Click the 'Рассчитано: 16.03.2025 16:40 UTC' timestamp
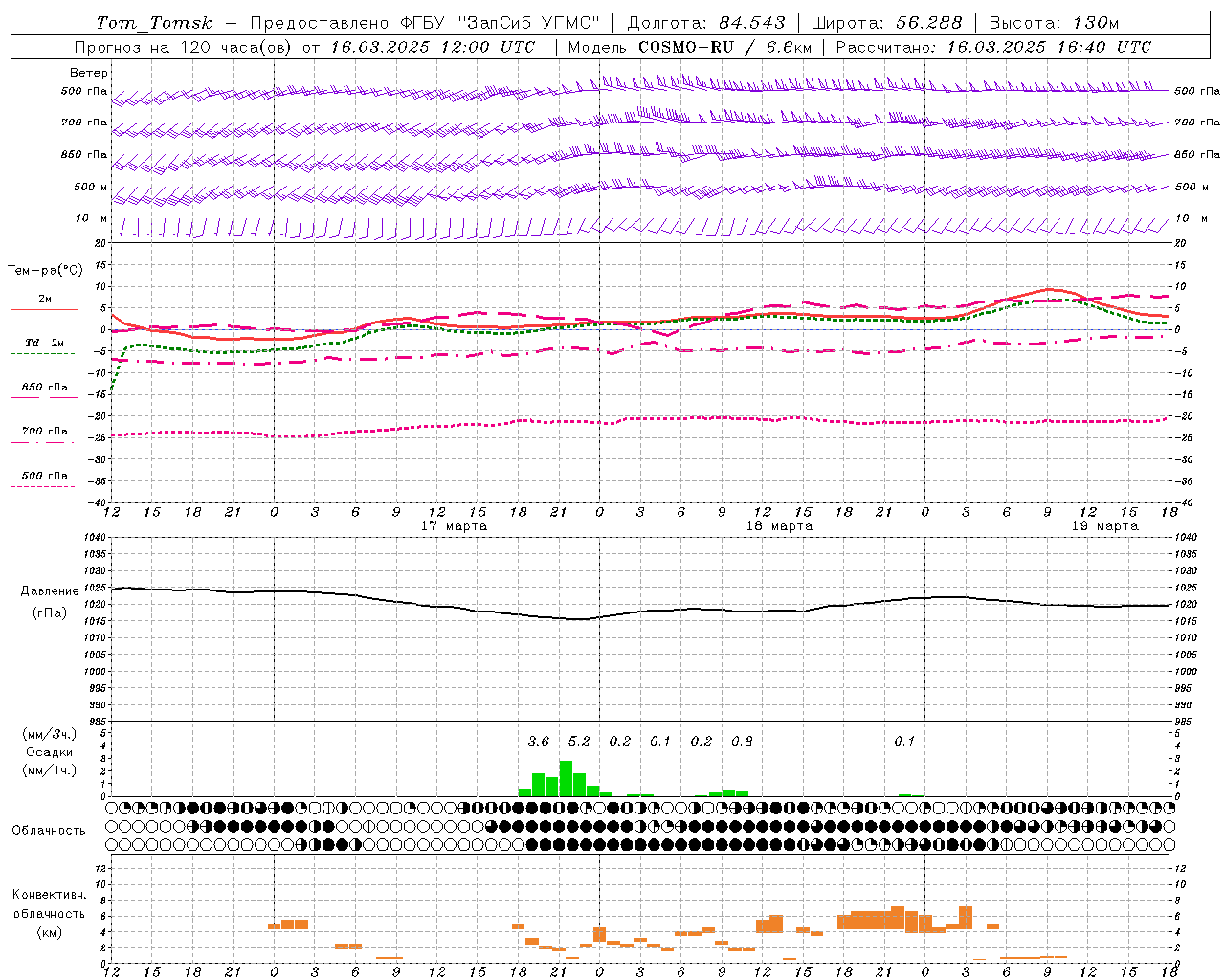Viewport: 1225px width, 980px height. point(993,47)
